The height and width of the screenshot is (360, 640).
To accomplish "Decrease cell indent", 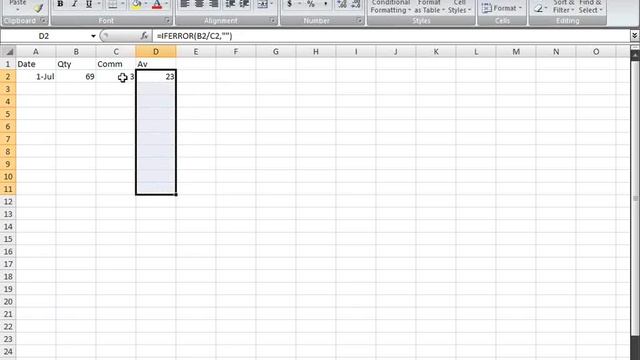I will coord(230,4).
